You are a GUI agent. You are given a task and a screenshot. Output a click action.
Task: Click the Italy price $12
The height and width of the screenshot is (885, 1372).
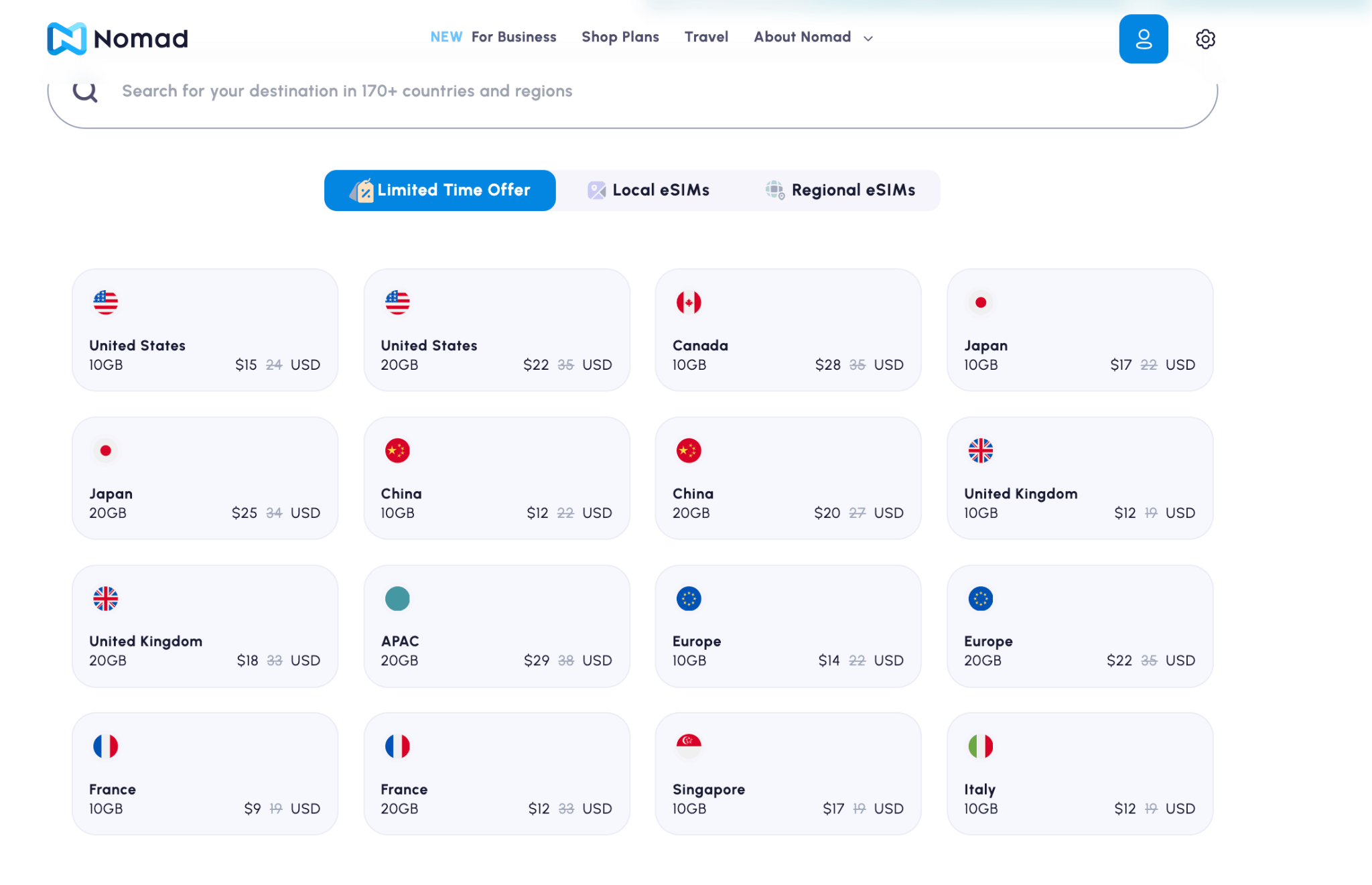(x=1125, y=809)
